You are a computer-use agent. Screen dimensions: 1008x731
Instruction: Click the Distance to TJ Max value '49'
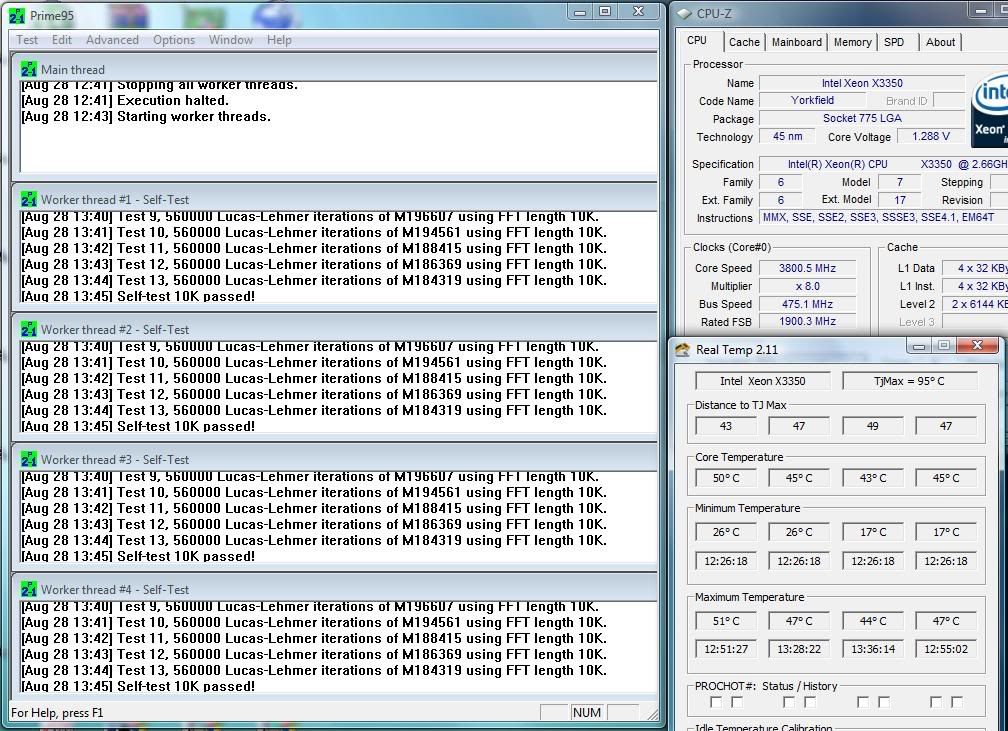[872, 426]
